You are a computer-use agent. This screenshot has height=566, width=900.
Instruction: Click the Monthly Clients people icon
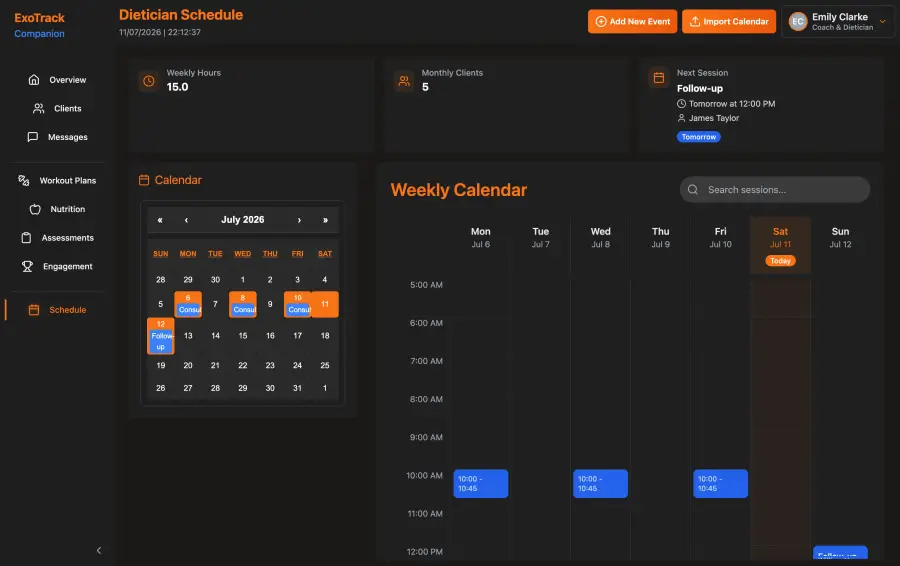tap(404, 82)
